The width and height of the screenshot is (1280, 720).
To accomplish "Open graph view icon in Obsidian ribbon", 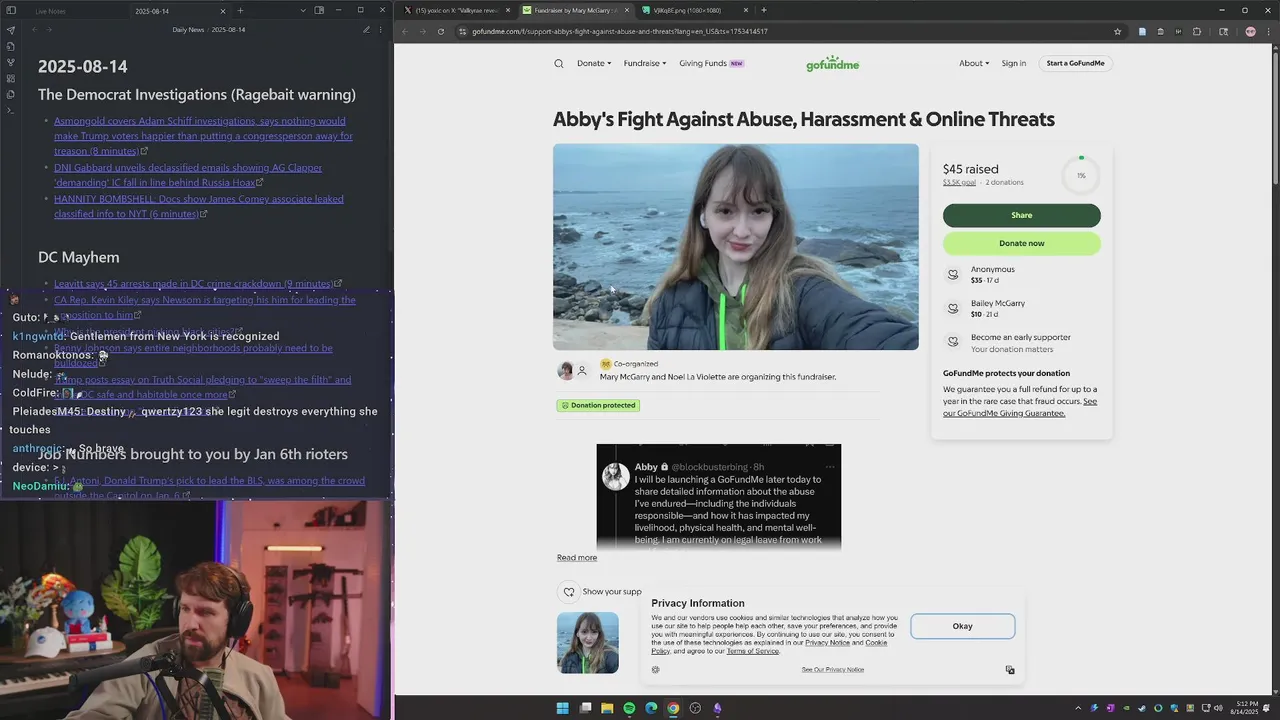I will tap(11, 62).
